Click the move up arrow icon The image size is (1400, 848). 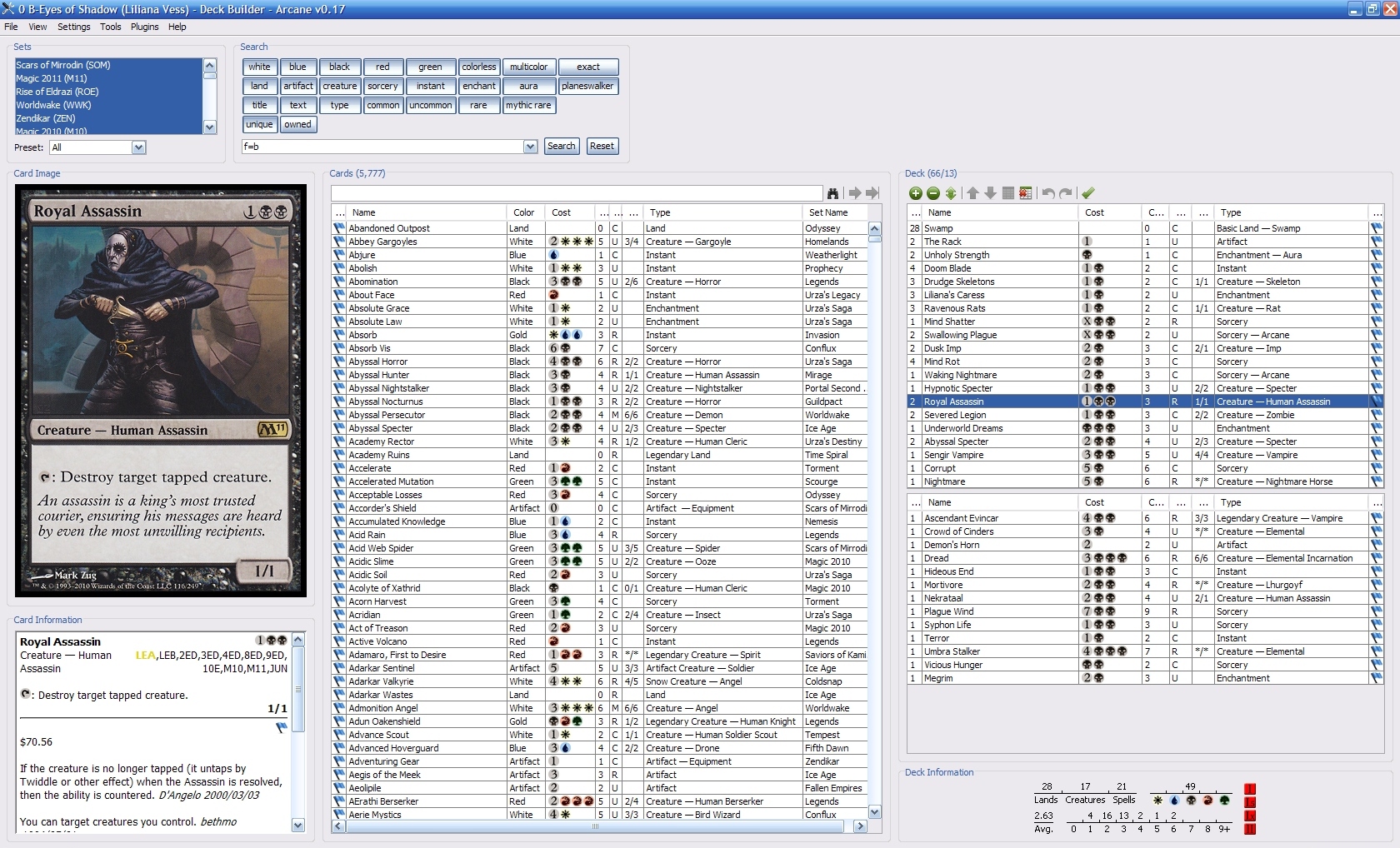[x=972, y=193]
